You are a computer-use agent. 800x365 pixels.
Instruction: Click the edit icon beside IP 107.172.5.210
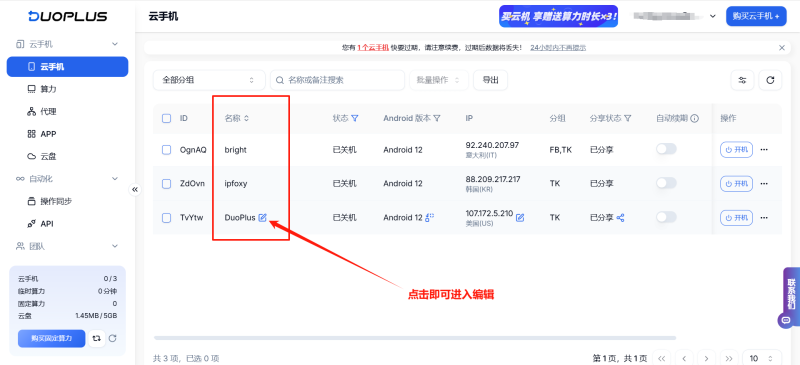point(520,217)
